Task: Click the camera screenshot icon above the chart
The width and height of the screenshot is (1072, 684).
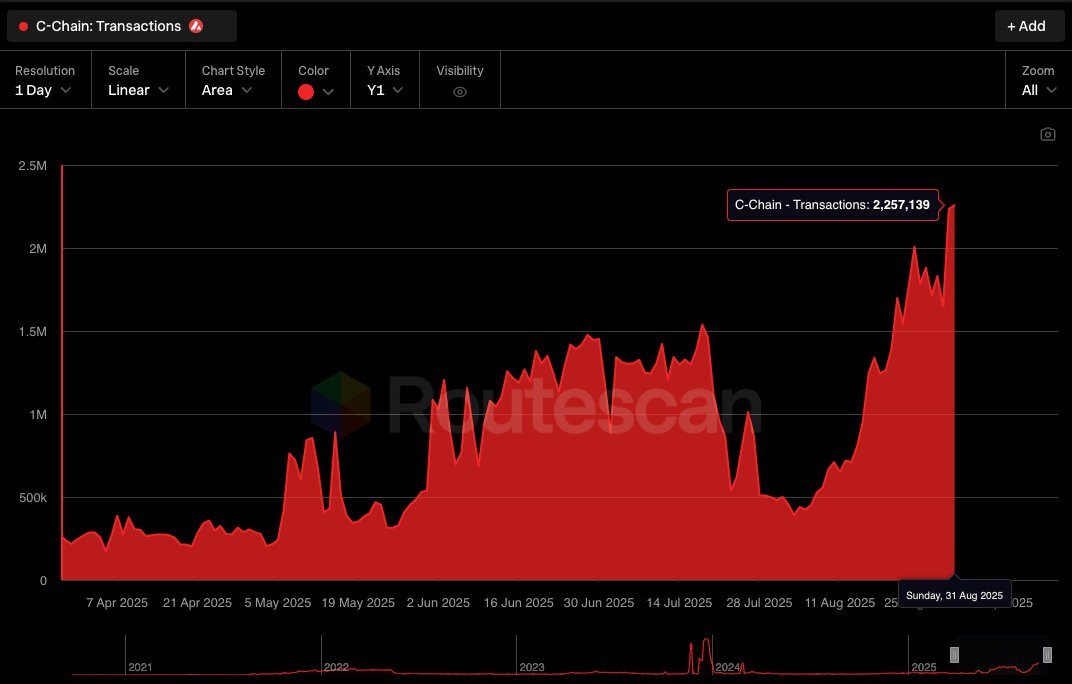Action: click(1047, 134)
